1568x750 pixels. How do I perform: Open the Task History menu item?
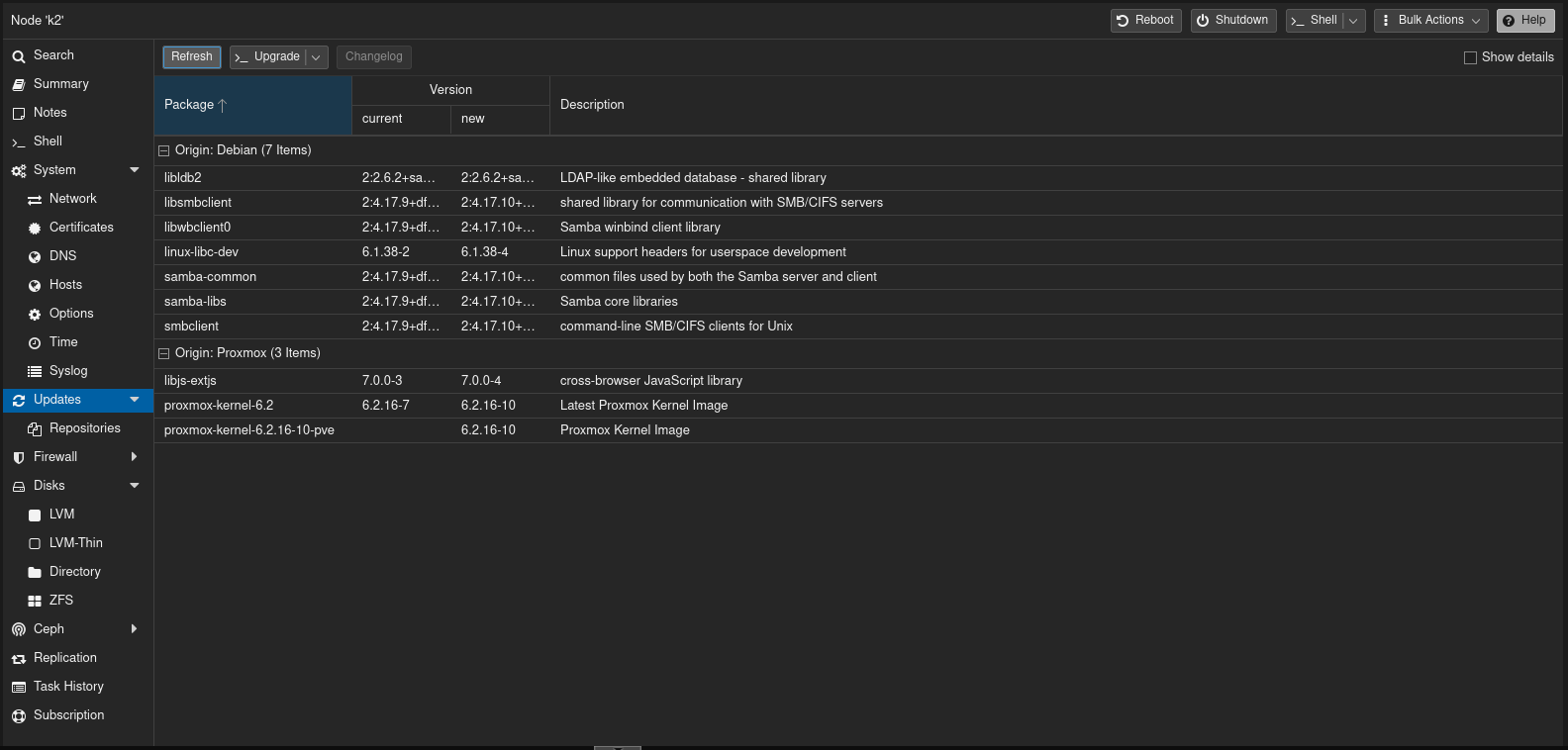coord(68,687)
